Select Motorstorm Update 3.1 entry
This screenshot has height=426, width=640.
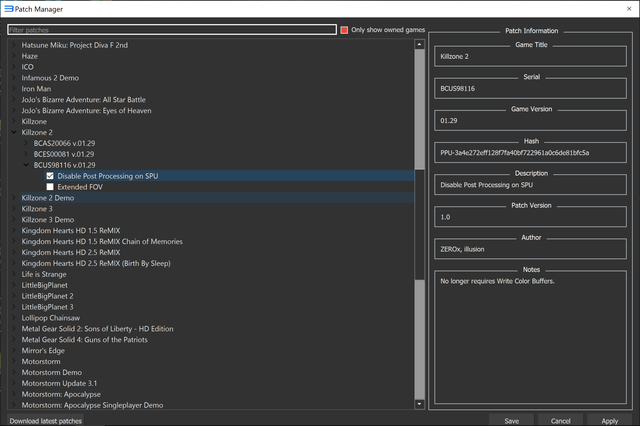click(59, 383)
